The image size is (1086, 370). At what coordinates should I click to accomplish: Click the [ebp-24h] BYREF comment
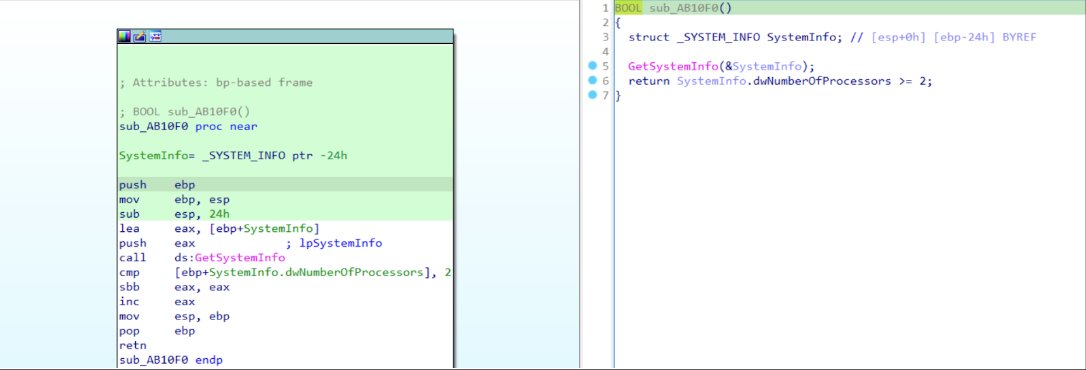985,37
